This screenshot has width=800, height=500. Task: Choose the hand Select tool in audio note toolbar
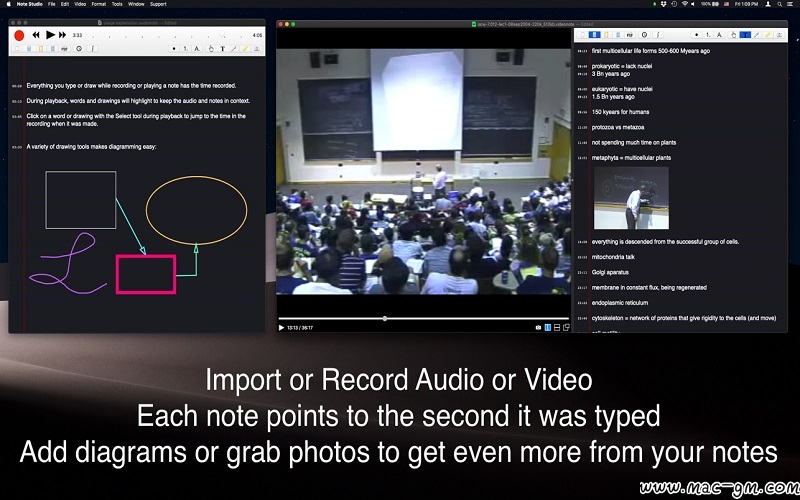click(x=211, y=48)
